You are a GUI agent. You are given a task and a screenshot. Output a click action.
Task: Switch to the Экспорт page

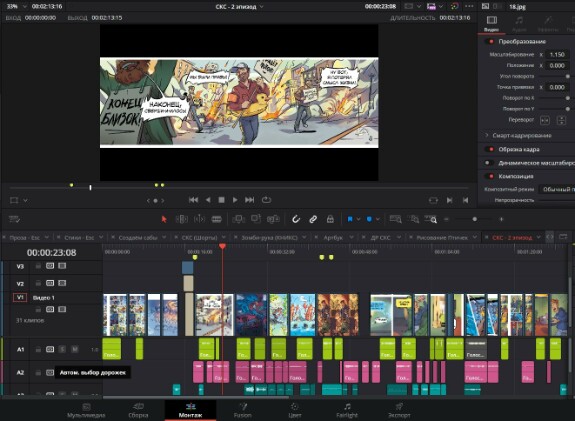399,410
